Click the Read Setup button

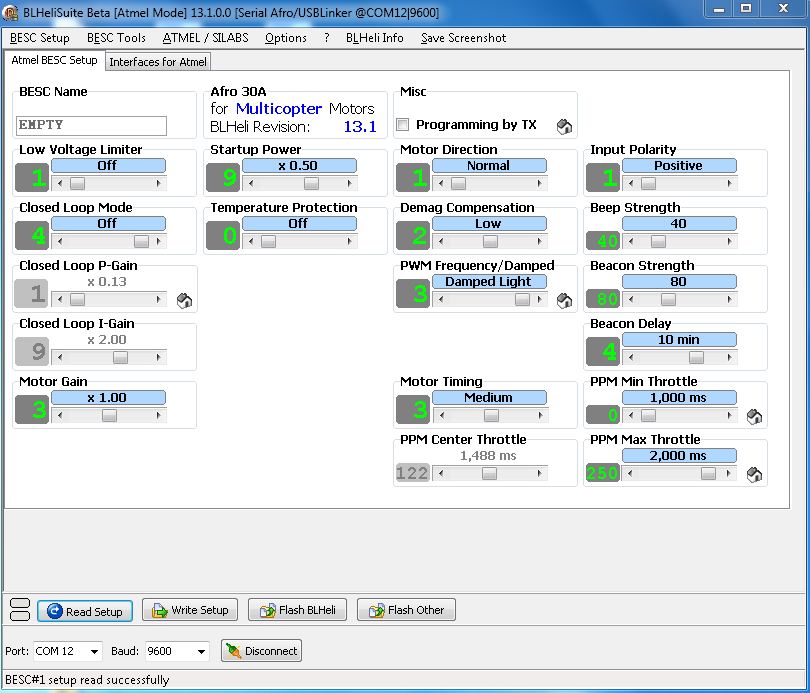85,611
